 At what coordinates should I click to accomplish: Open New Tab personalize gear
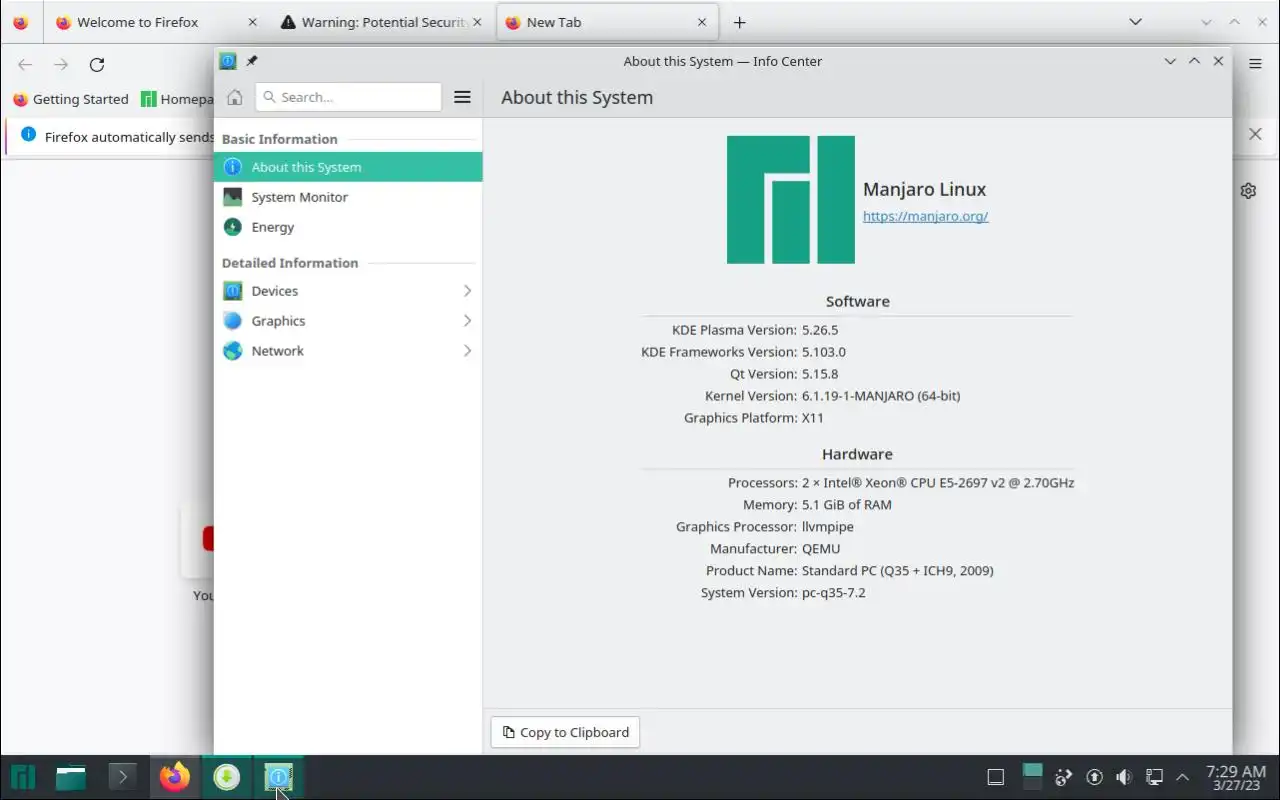1248,190
